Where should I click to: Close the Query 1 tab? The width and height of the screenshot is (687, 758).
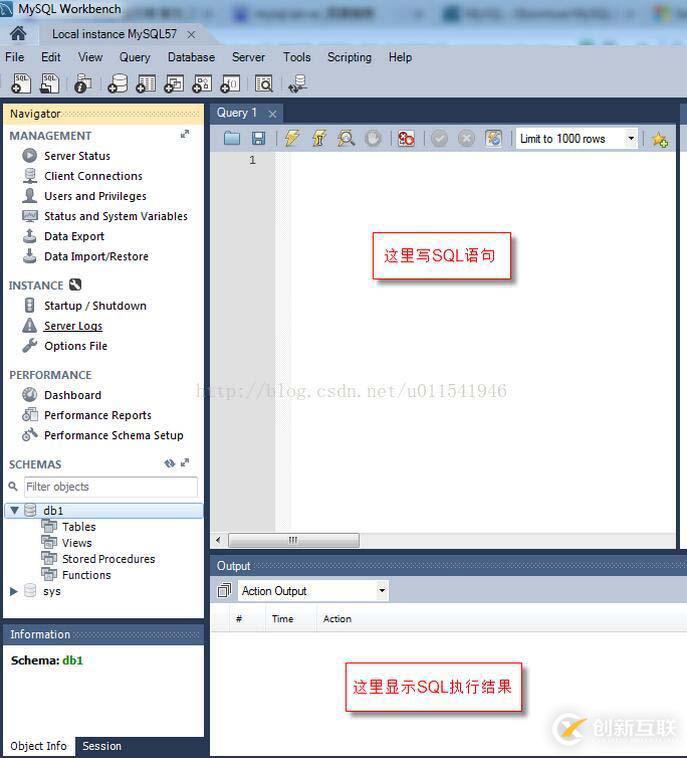pyautogui.click(x=273, y=114)
